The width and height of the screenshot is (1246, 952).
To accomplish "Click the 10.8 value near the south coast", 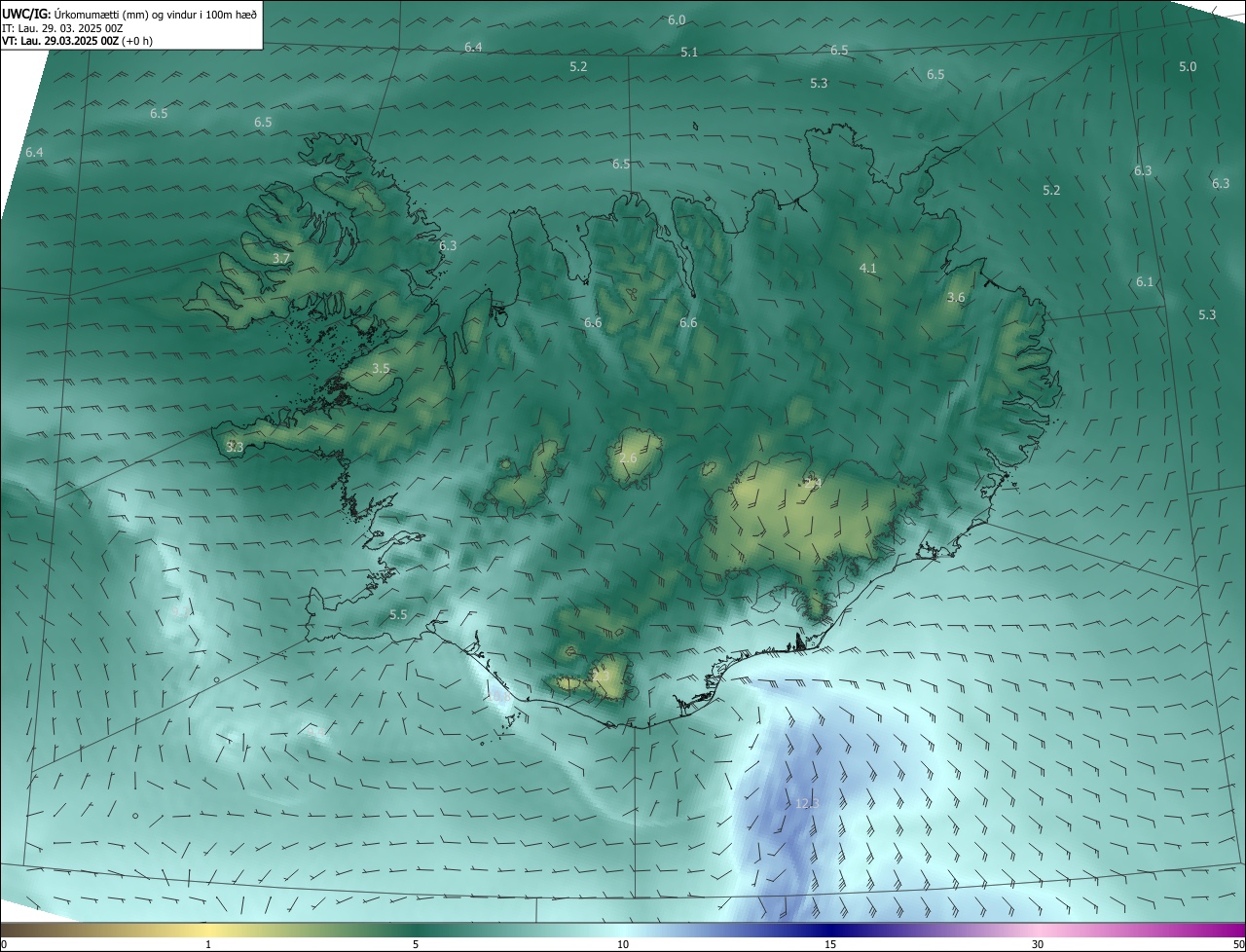I will pos(498,697).
